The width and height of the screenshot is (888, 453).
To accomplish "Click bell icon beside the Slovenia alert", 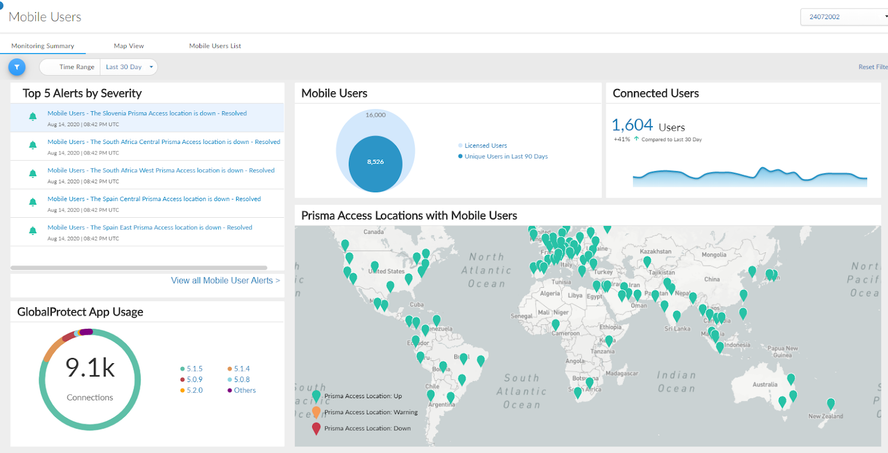I will coord(33,117).
